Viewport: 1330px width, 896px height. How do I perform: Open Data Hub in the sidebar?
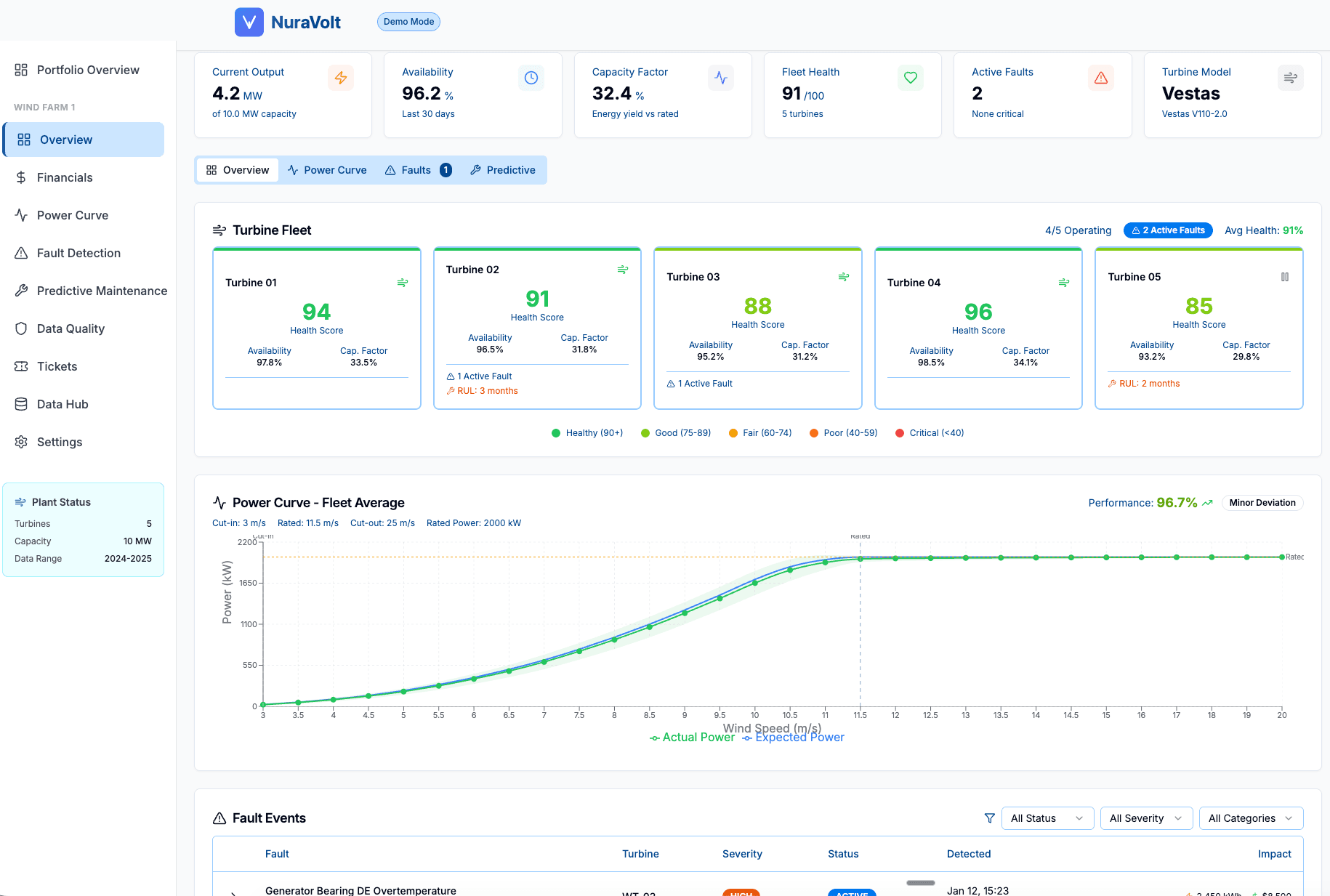click(x=84, y=404)
